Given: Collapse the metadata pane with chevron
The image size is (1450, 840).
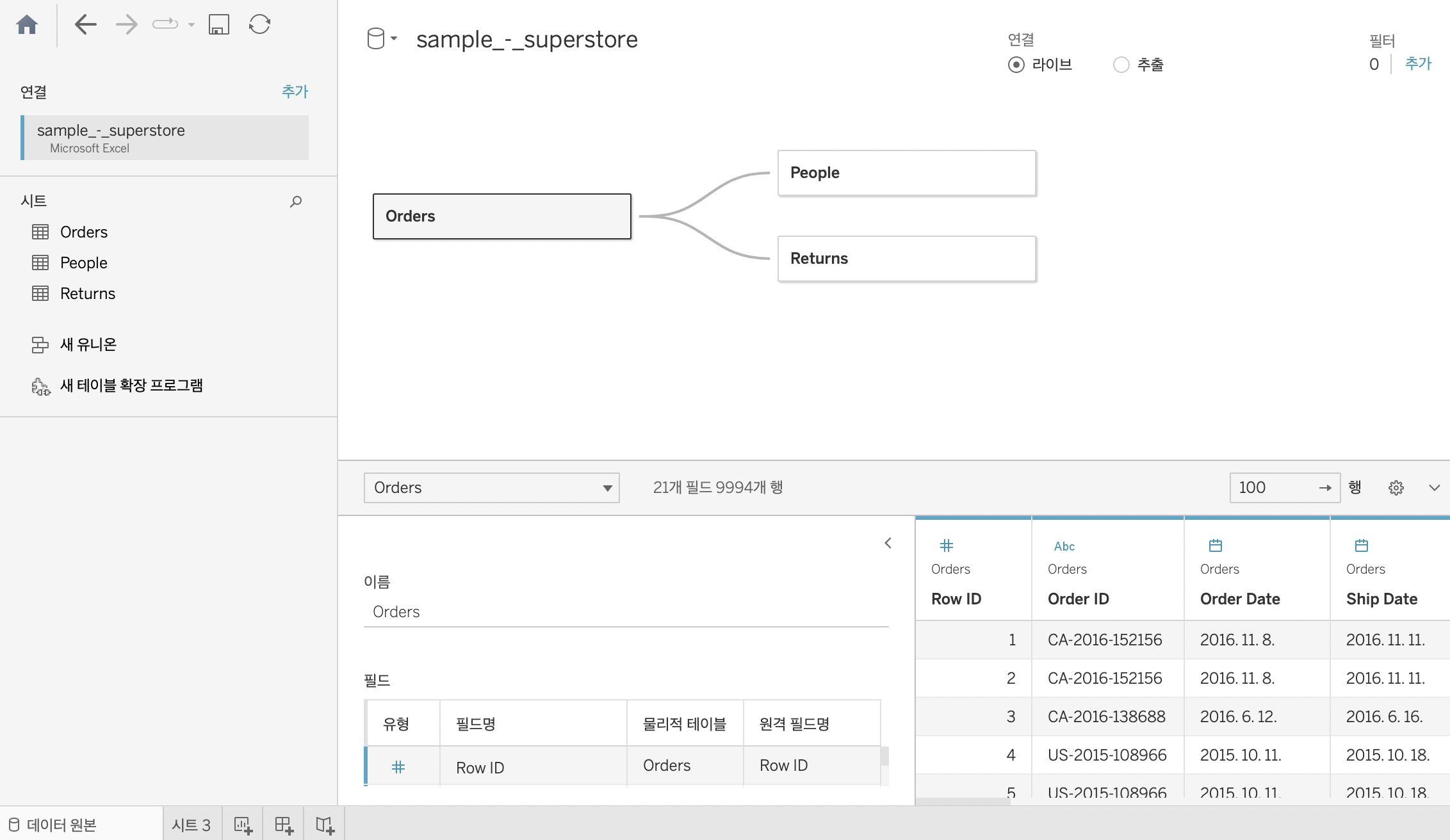Looking at the screenshot, I should 888,543.
